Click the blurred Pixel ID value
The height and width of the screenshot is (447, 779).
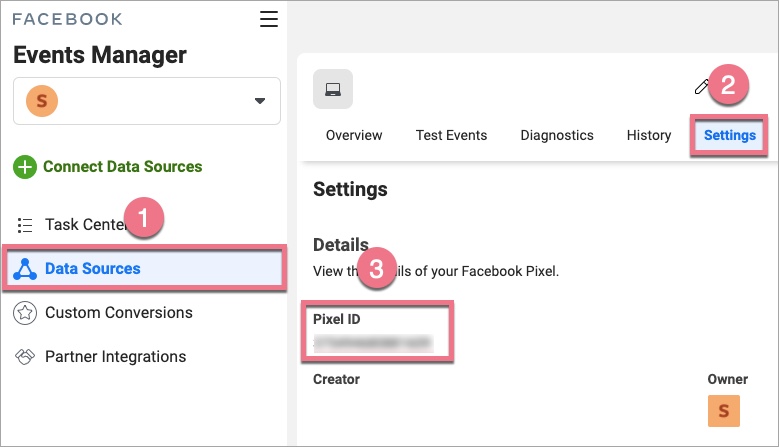pos(372,343)
